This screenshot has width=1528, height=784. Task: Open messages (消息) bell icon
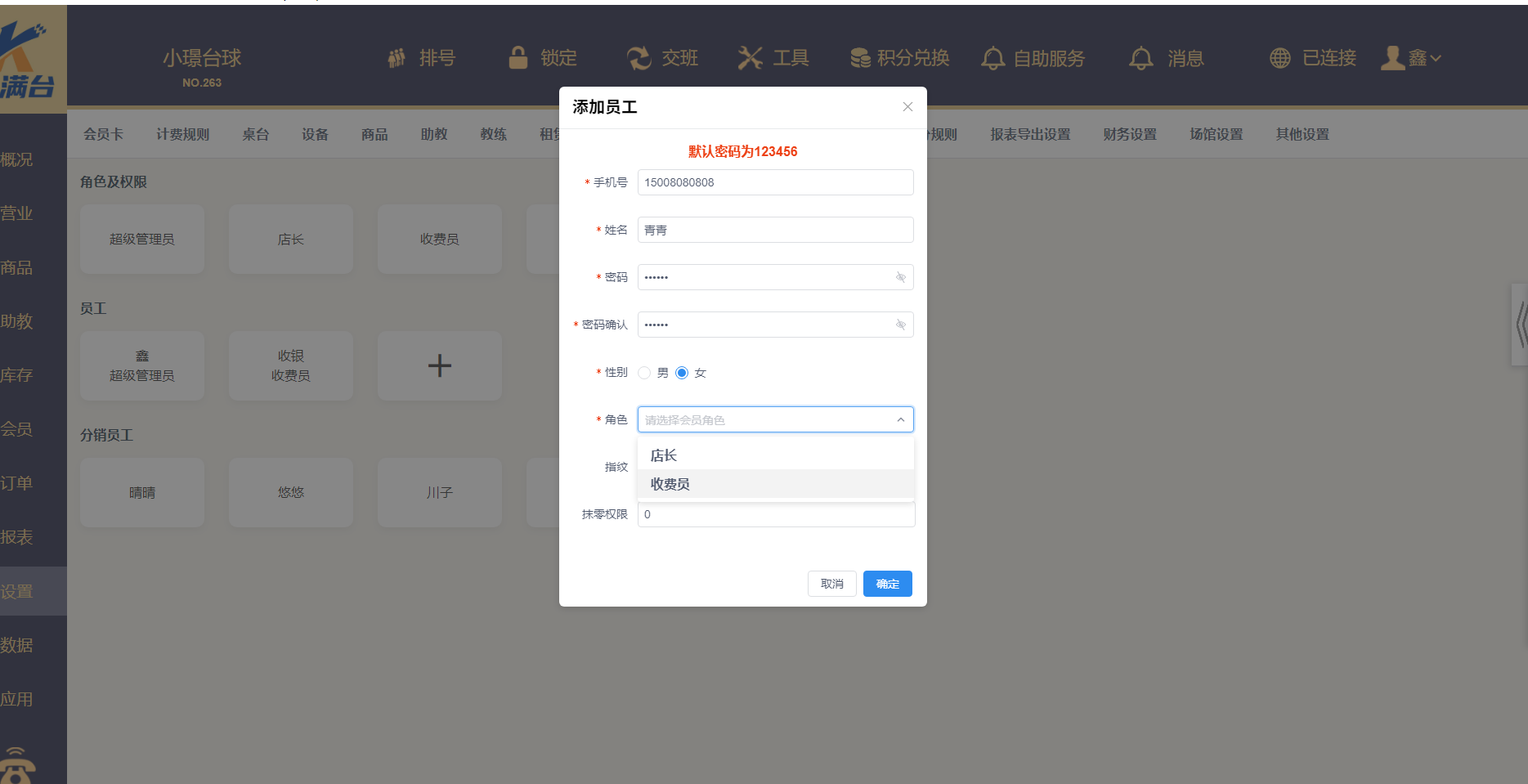pyautogui.click(x=1141, y=58)
